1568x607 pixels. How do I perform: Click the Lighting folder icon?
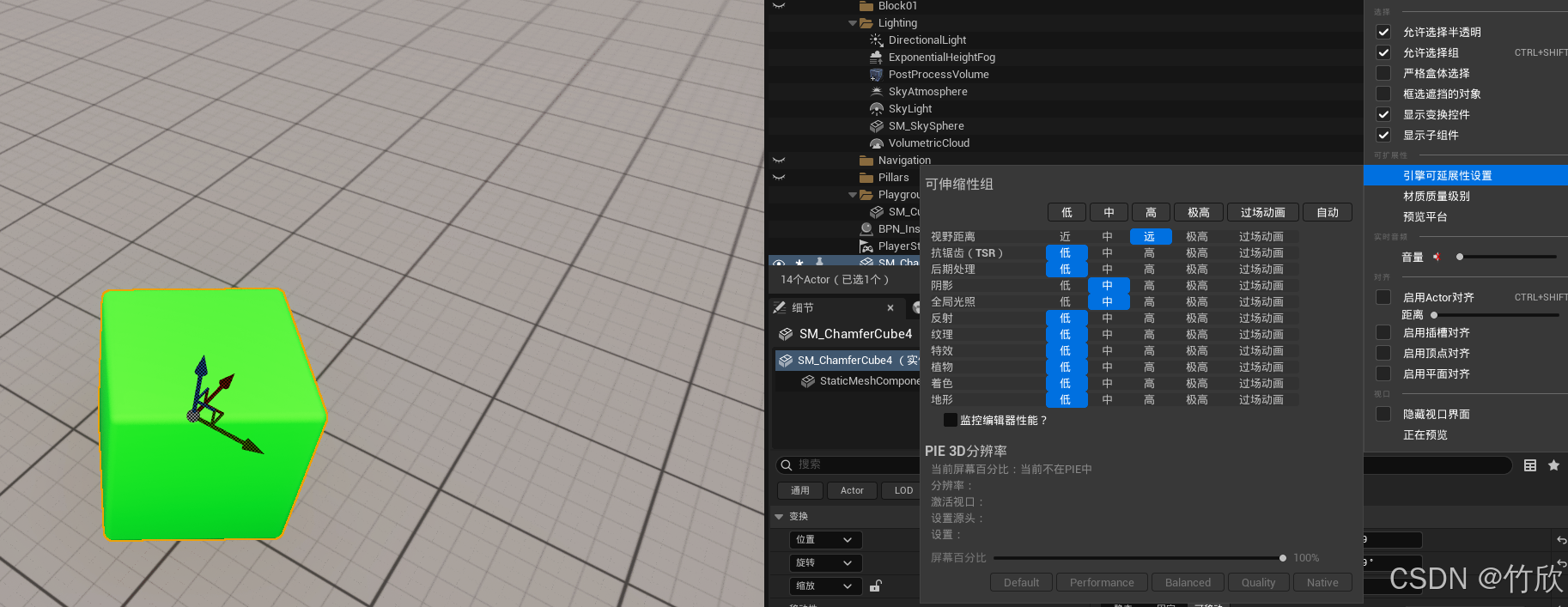pos(866,23)
